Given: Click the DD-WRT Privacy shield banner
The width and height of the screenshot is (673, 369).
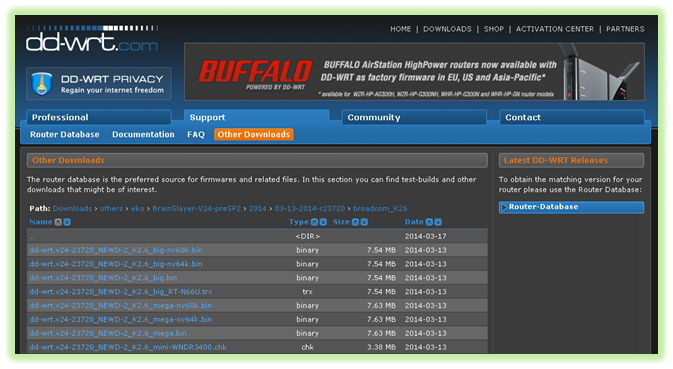Looking at the screenshot, I should 99,84.
